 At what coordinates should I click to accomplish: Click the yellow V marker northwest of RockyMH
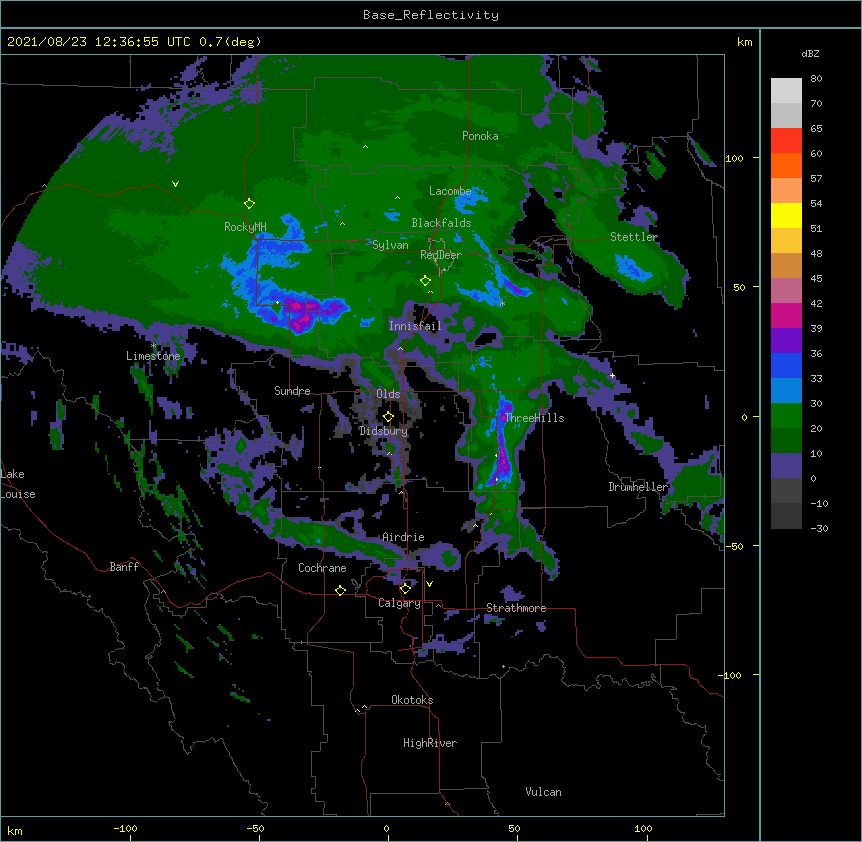(x=175, y=184)
